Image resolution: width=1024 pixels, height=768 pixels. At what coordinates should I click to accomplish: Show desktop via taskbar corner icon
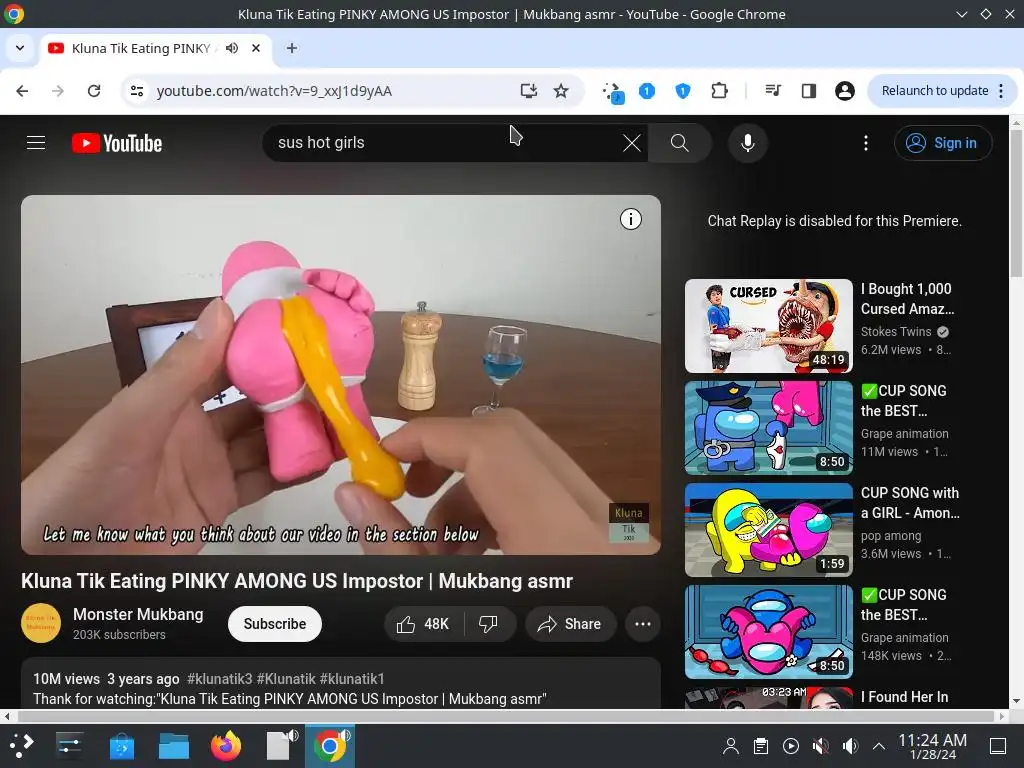998,746
